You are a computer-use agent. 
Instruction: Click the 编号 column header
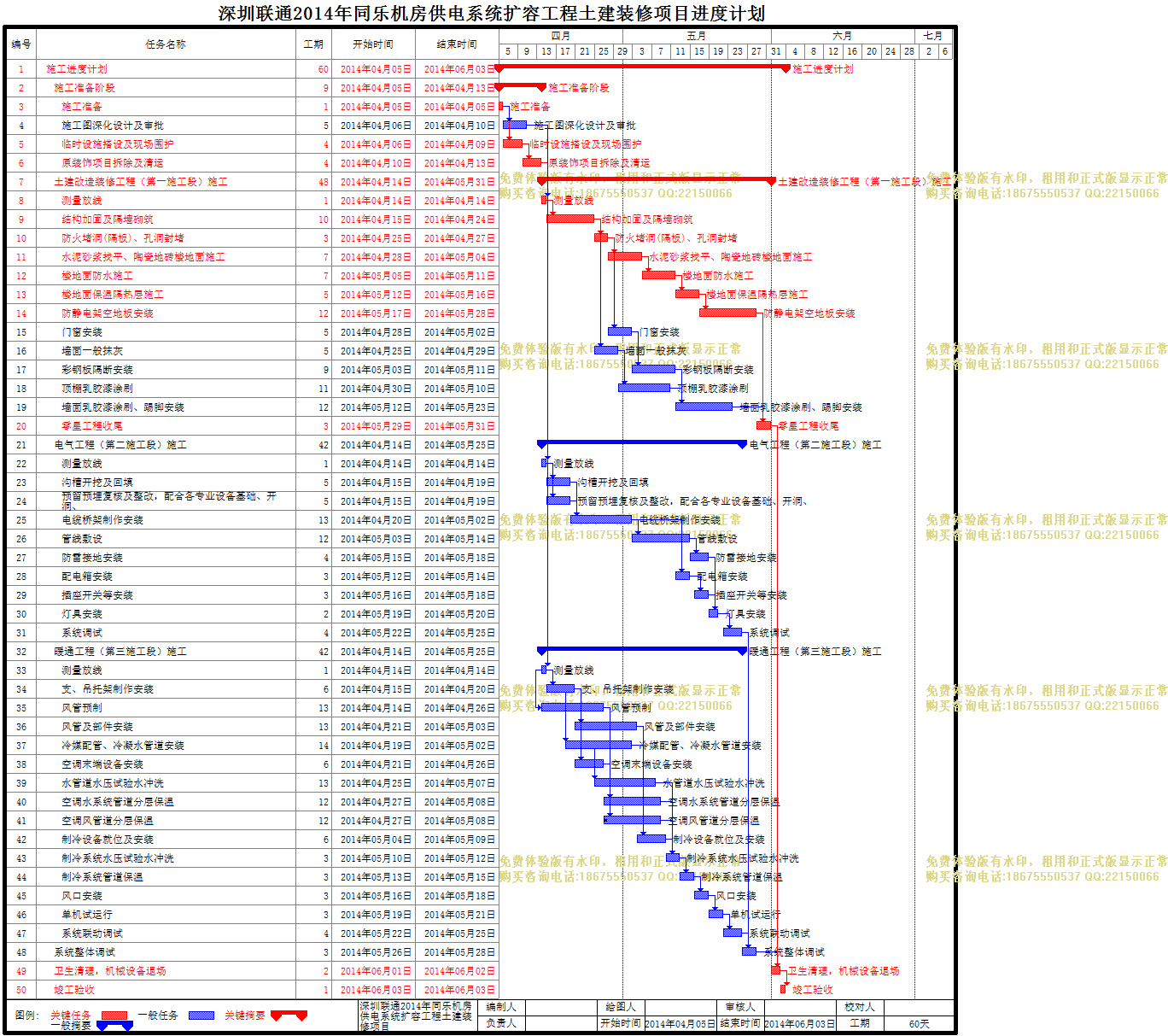coord(21,44)
